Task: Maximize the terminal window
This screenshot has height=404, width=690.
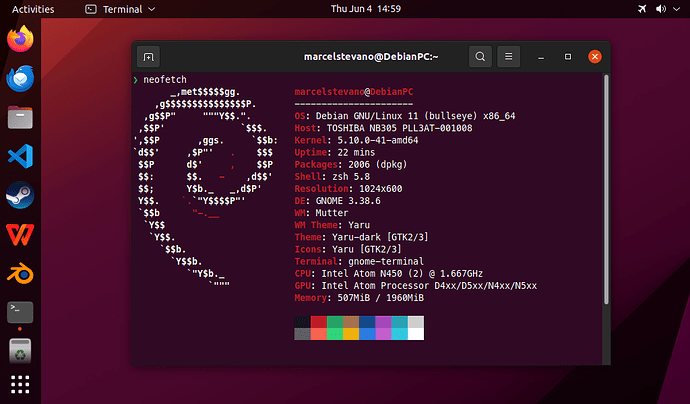Action: (568, 57)
